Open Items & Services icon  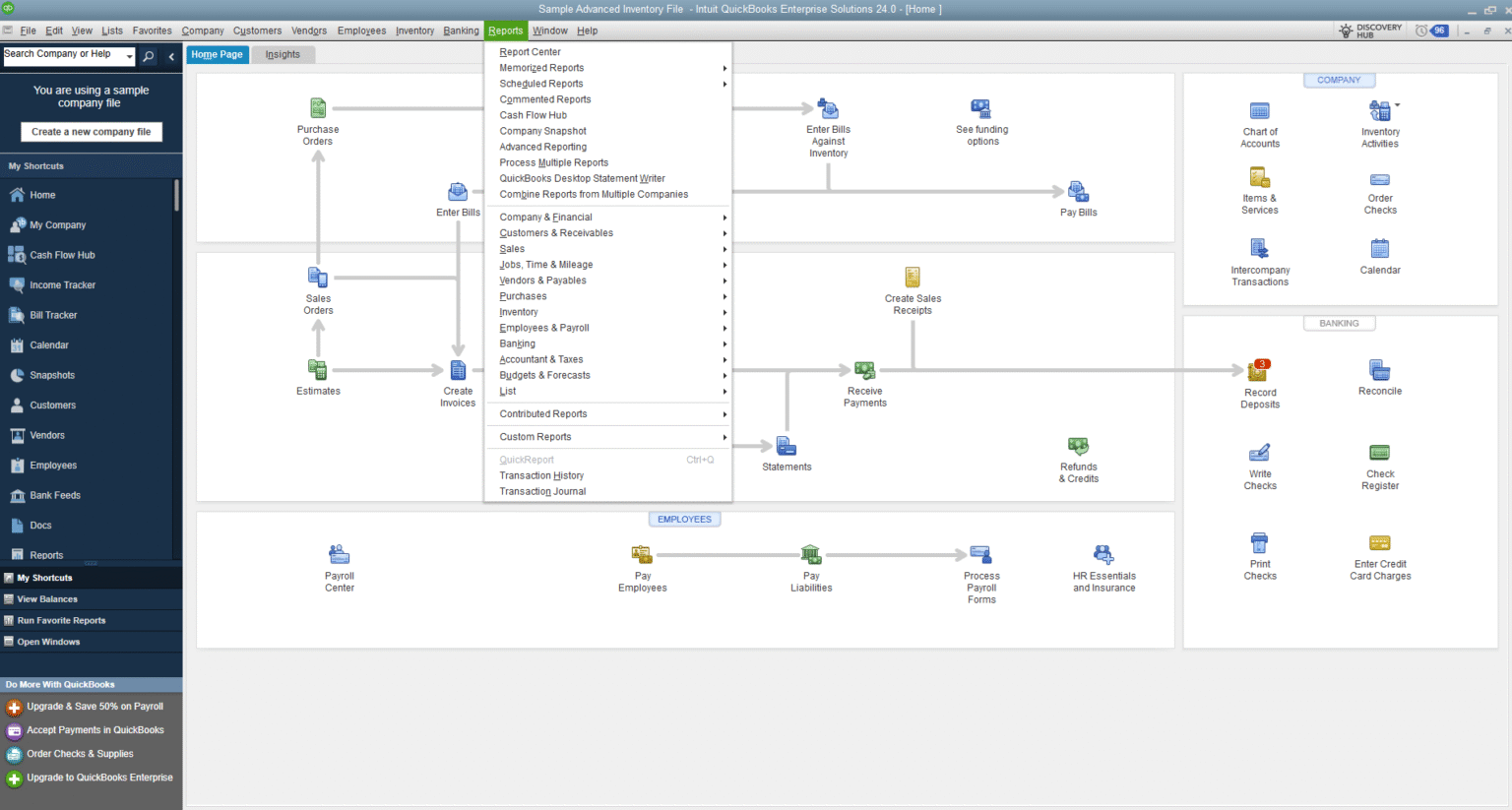click(x=1259, y=178)
